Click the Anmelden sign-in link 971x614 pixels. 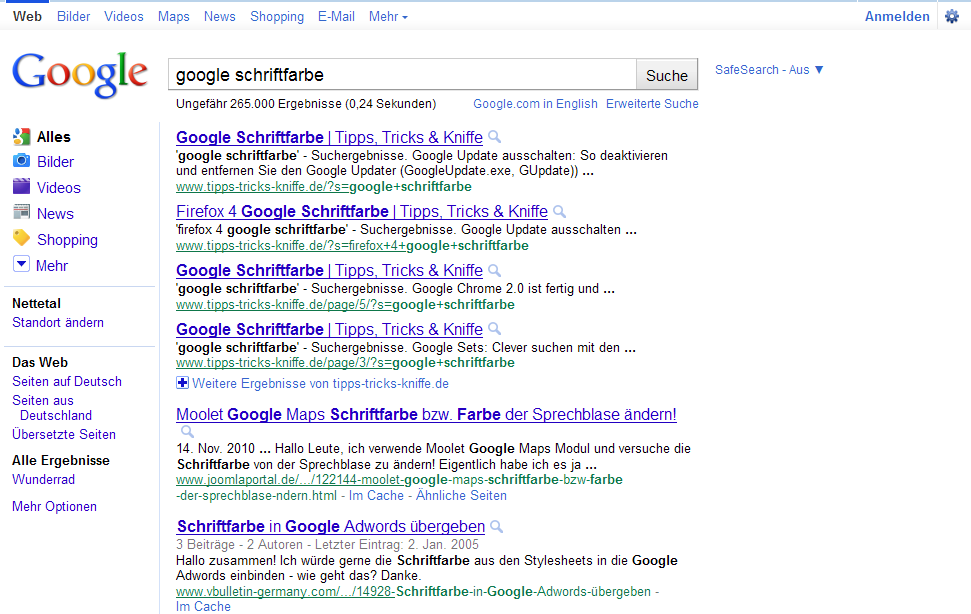click(897, 17)
